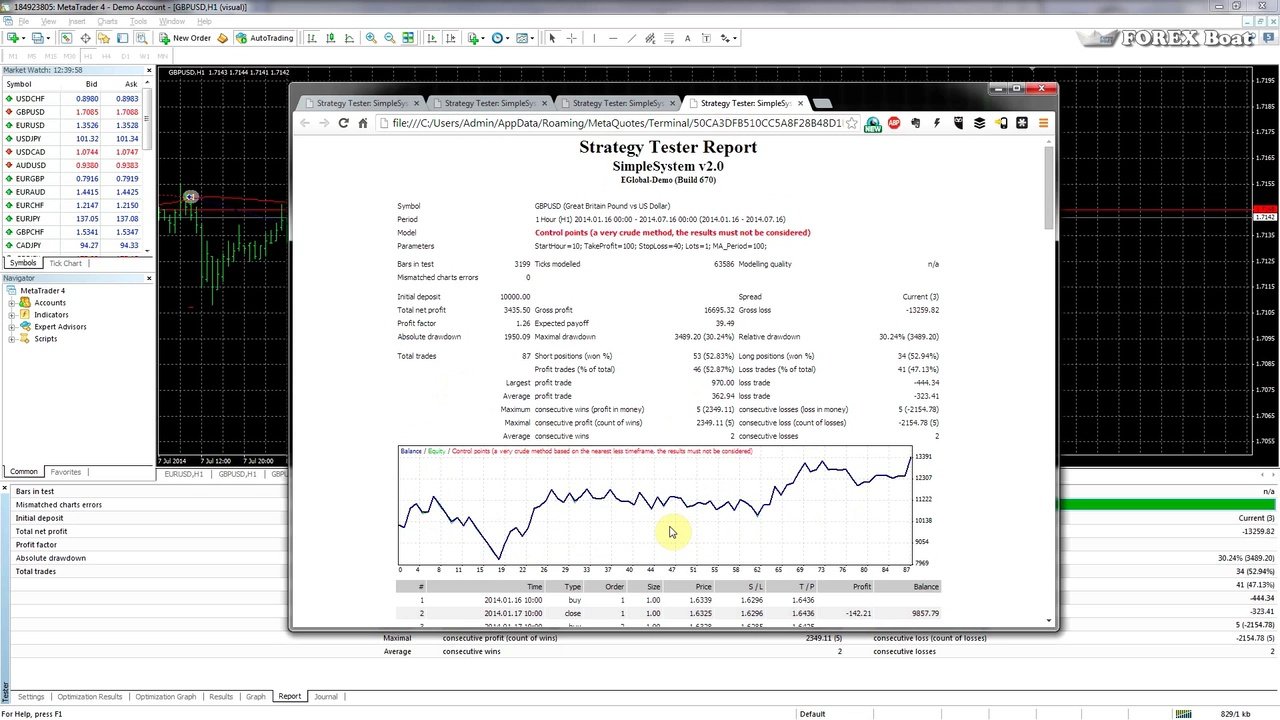The width and height of the screenshot is (1280, 720).
Task: Open the Chrome hamburger menu
Action: tap(1043, 123)
